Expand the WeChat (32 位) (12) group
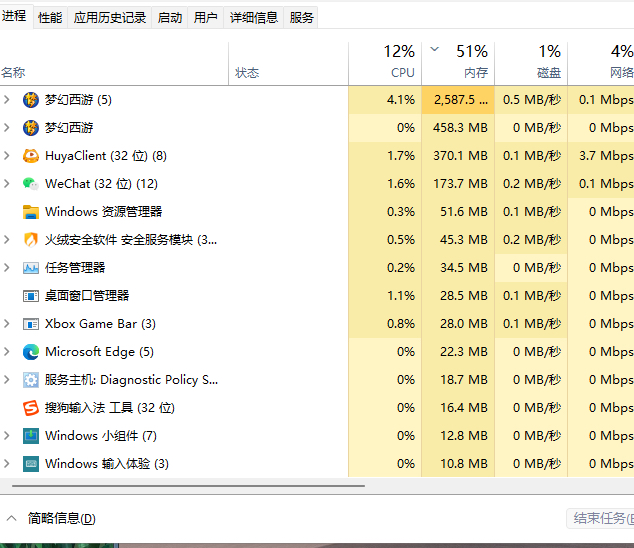This screenshot has width=634, height=548. click(x=6, y=184)
